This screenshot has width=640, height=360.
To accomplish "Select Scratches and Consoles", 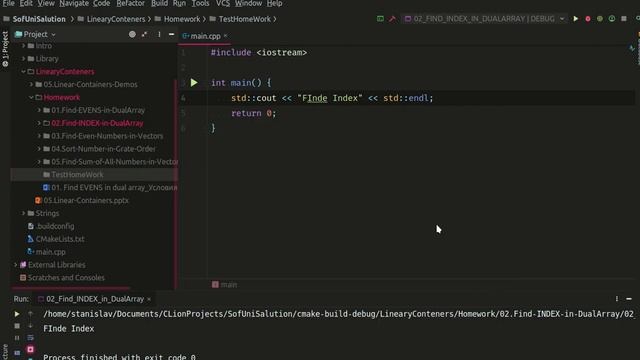I will coord(66,278).
